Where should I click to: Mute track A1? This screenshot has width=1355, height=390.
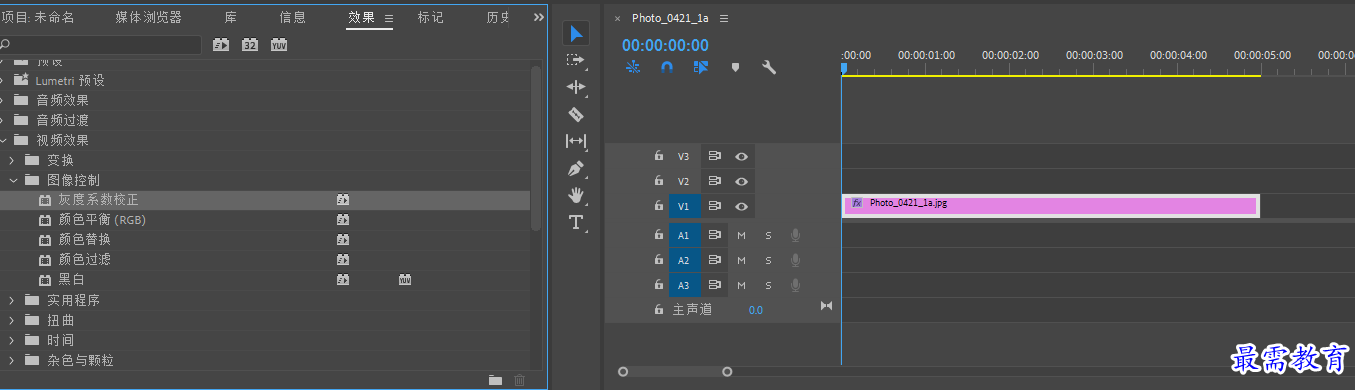742,235
